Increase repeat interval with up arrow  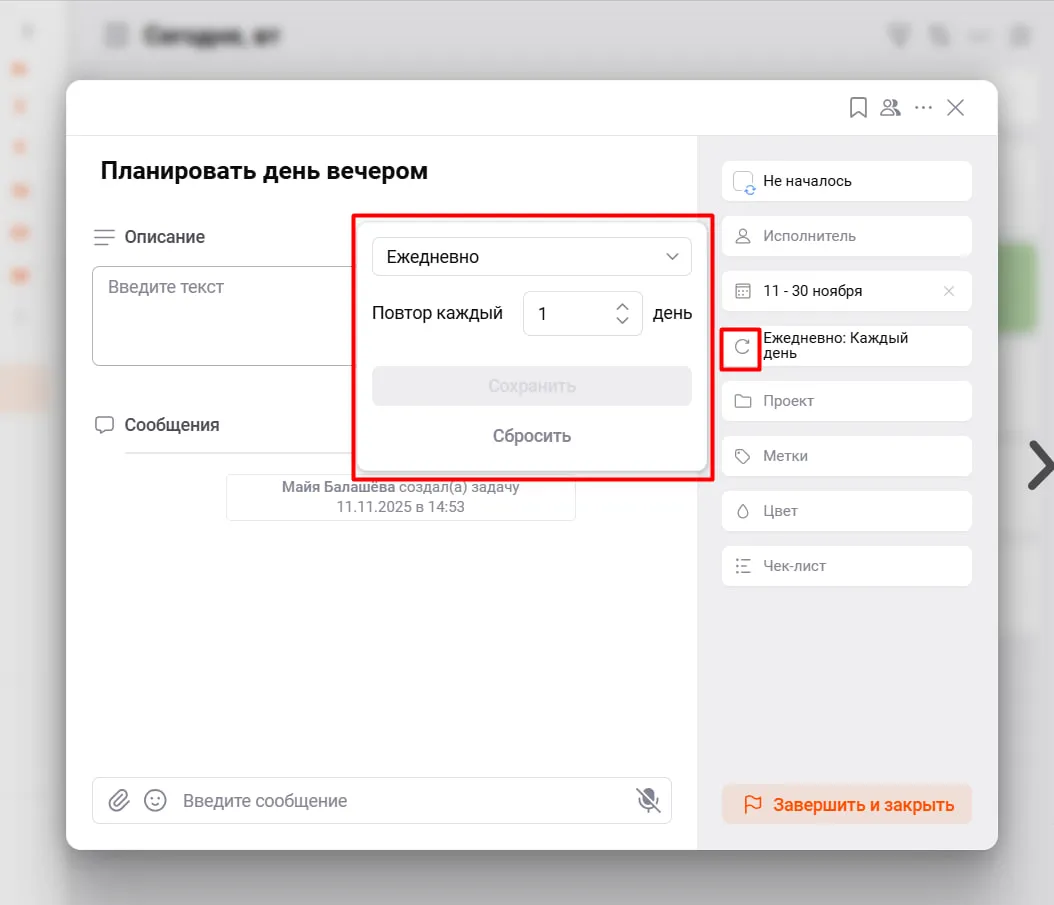pos(622,307)
